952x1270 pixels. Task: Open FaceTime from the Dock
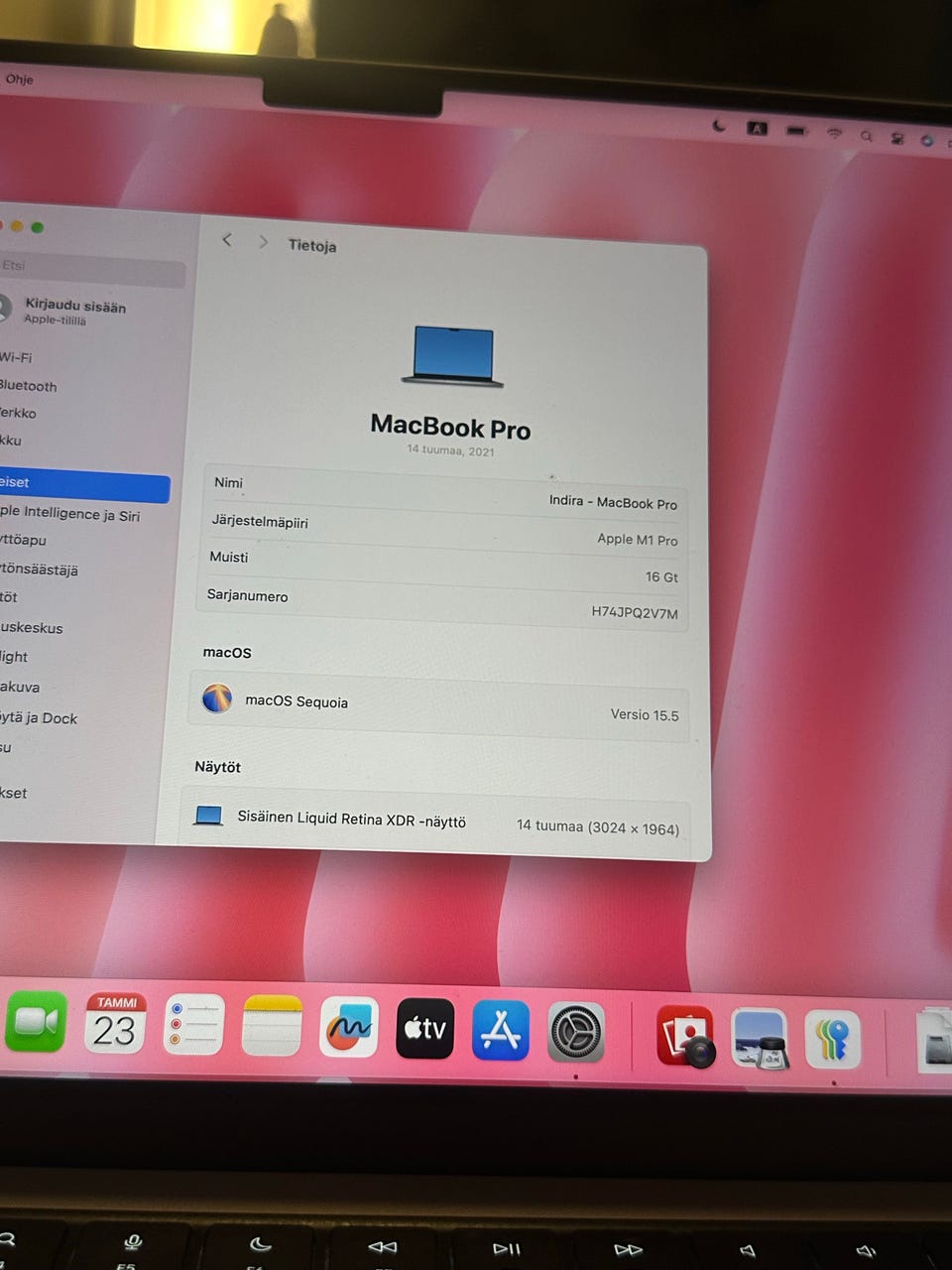click(x=35, y=1022)
